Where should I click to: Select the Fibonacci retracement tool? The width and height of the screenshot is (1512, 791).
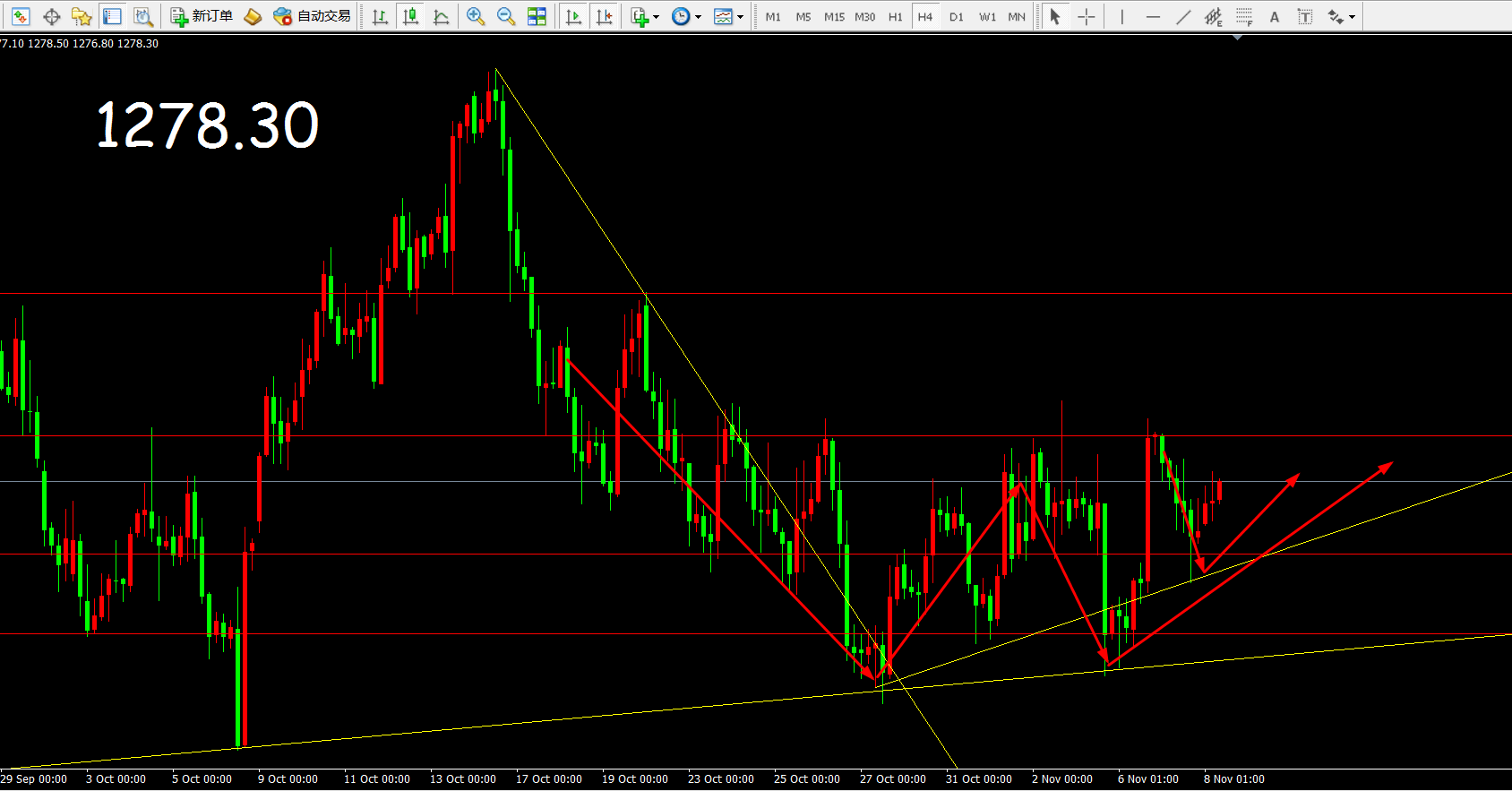(1244, 16)
